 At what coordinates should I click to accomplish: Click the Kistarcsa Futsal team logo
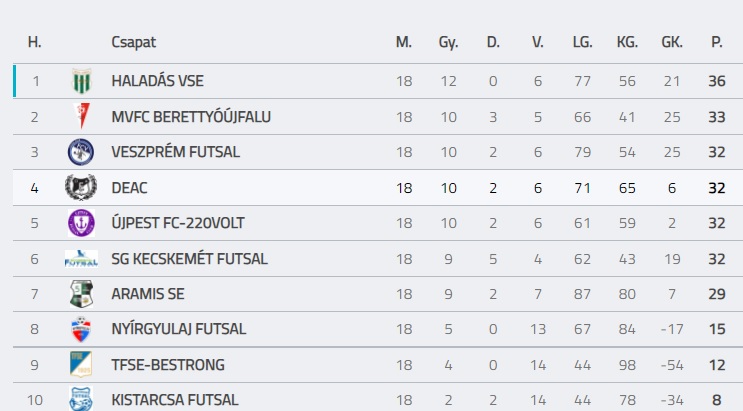click(x=81, y=399)
